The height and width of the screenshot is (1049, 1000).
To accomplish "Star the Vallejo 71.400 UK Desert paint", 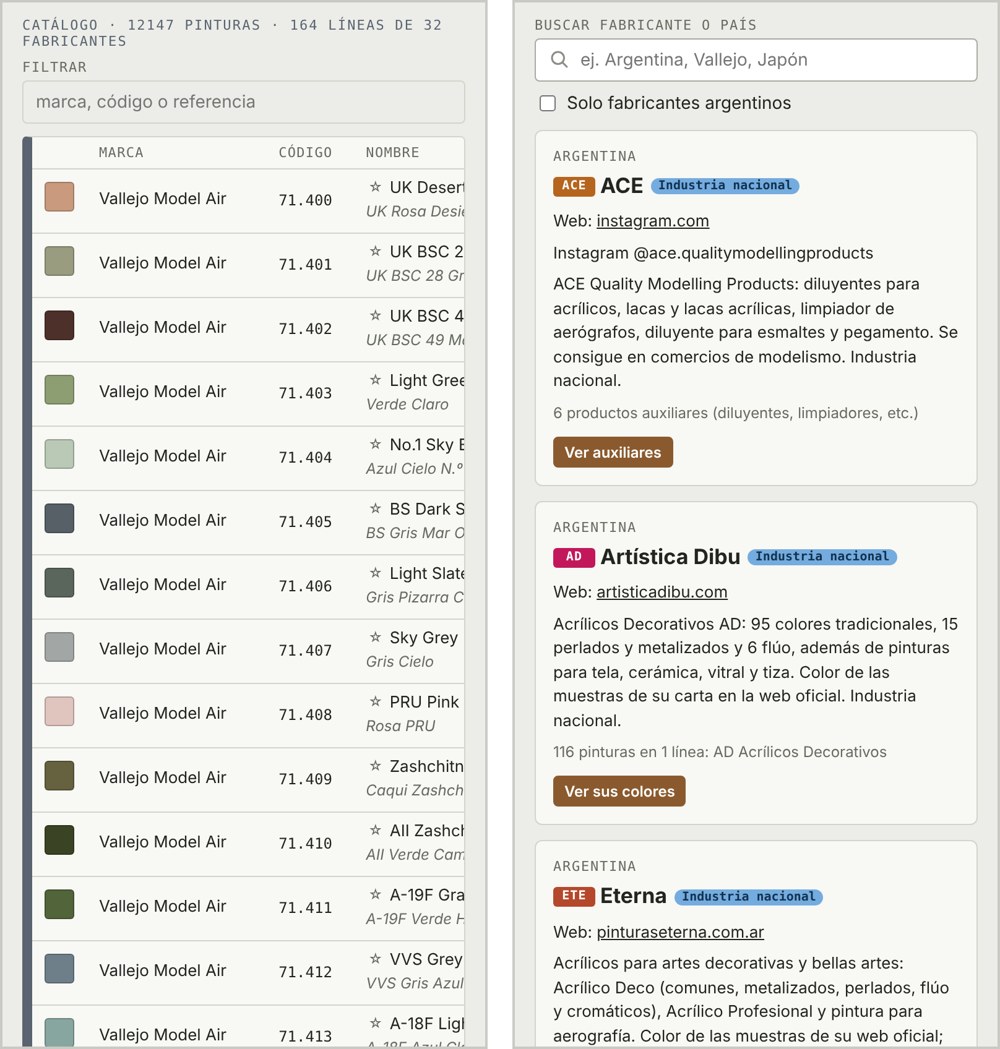I will tap(375, 187).
